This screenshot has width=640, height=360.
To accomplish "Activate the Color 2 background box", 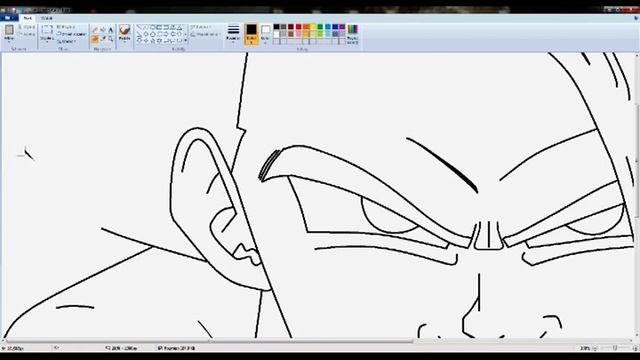I will (x=265, y=33).
